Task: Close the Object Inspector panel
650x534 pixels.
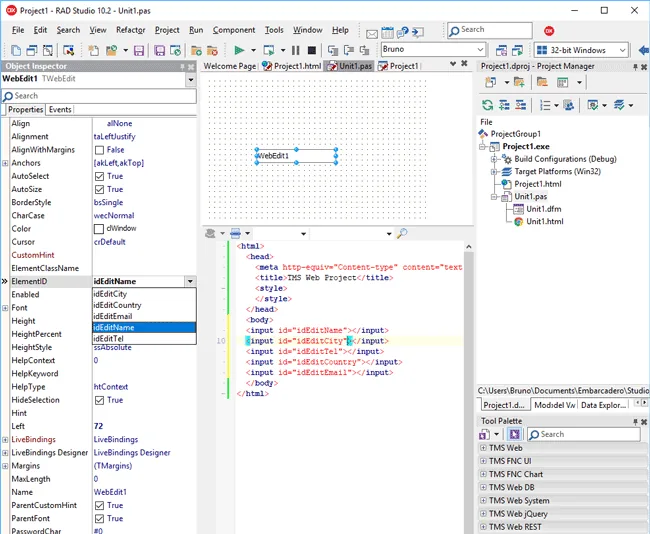Action: coord(191,66)
